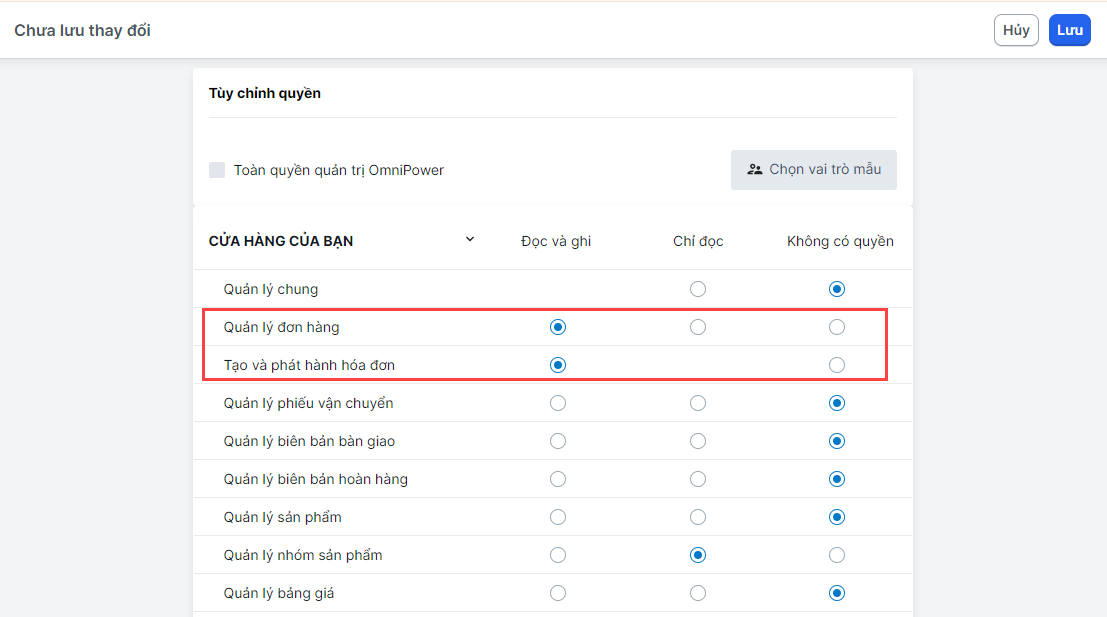1107x617 pixels.
Task: Select Không có quyền for Quản lý đơn hàng
Action: point(837,327)
